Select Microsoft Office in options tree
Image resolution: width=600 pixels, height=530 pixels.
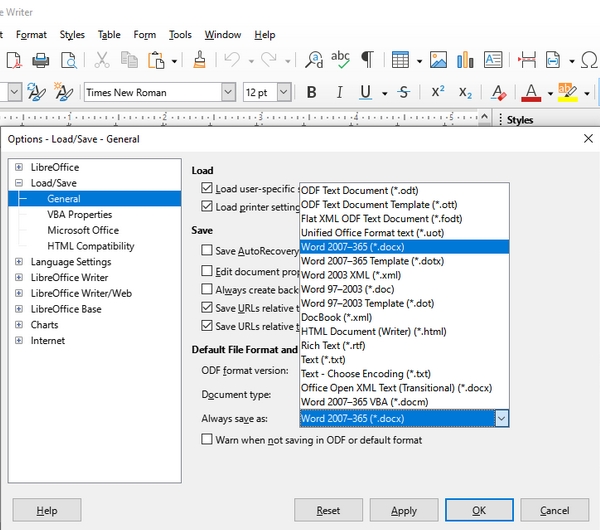pyautogui.click(x=83, y=230)
